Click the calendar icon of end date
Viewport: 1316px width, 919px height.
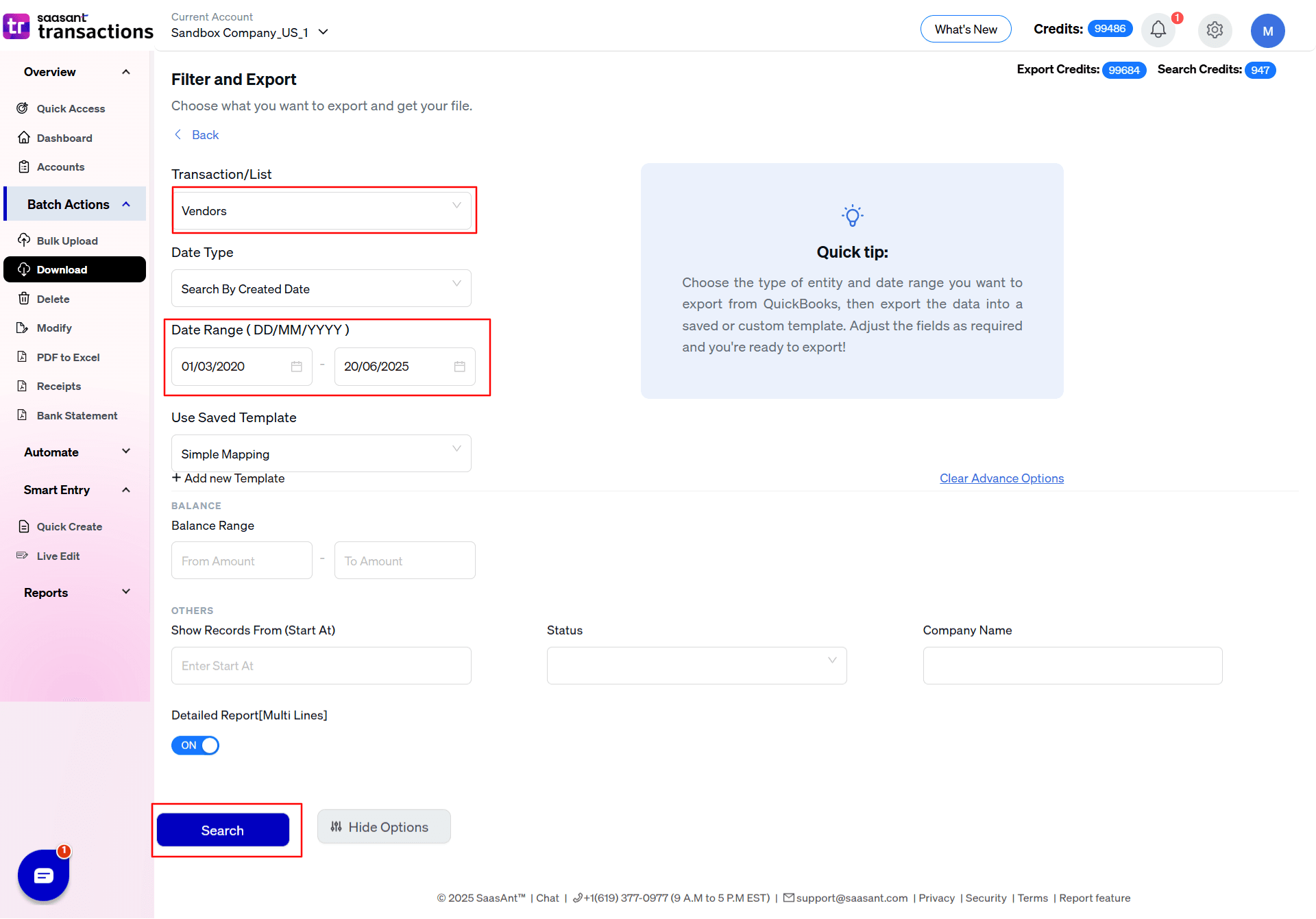pos(459,367)
